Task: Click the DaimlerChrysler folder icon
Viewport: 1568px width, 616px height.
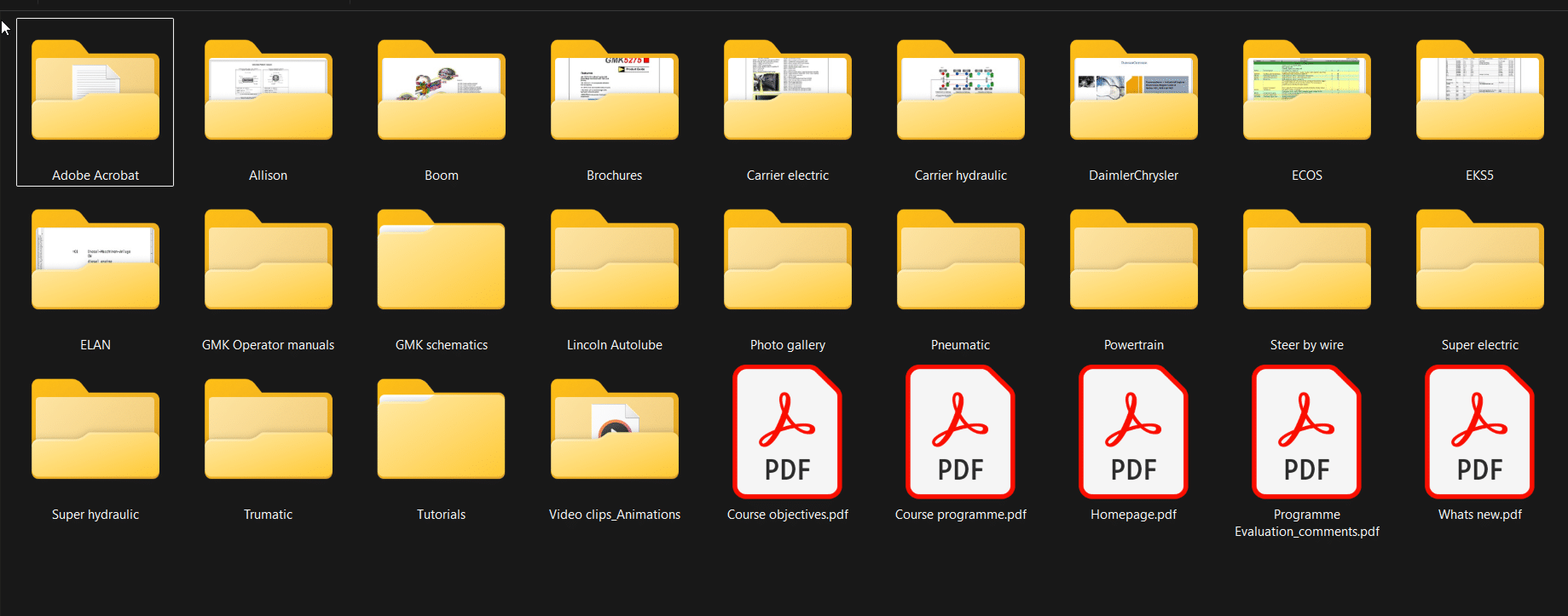Action: click(x=1134, y=89)
